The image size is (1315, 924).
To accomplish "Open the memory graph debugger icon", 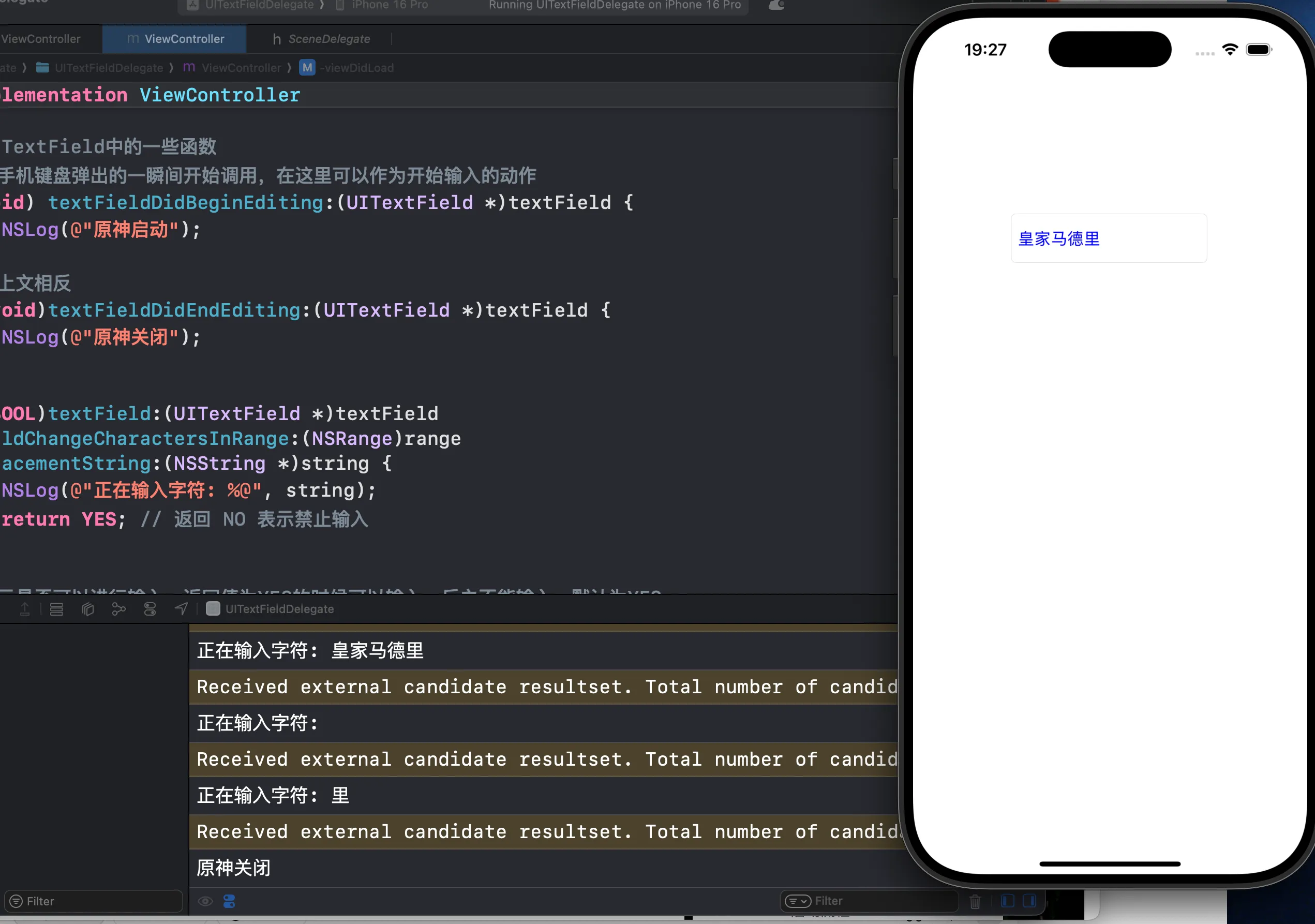I will 118,609.
